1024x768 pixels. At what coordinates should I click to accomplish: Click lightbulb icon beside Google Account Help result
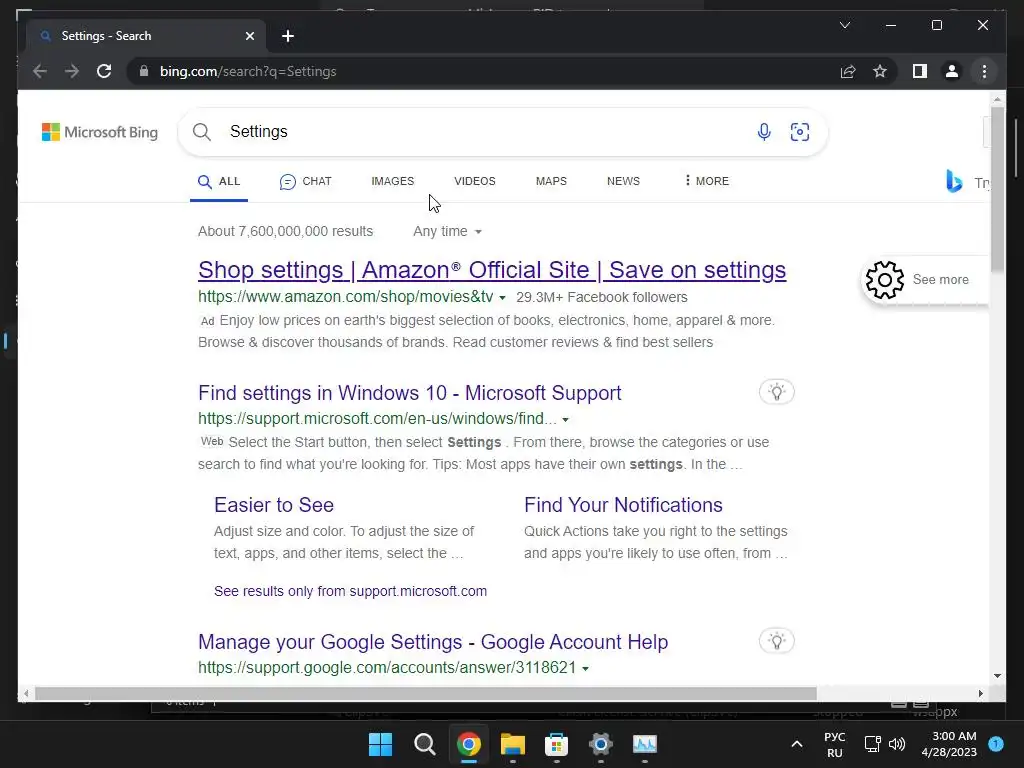click(x=776, y=641)
